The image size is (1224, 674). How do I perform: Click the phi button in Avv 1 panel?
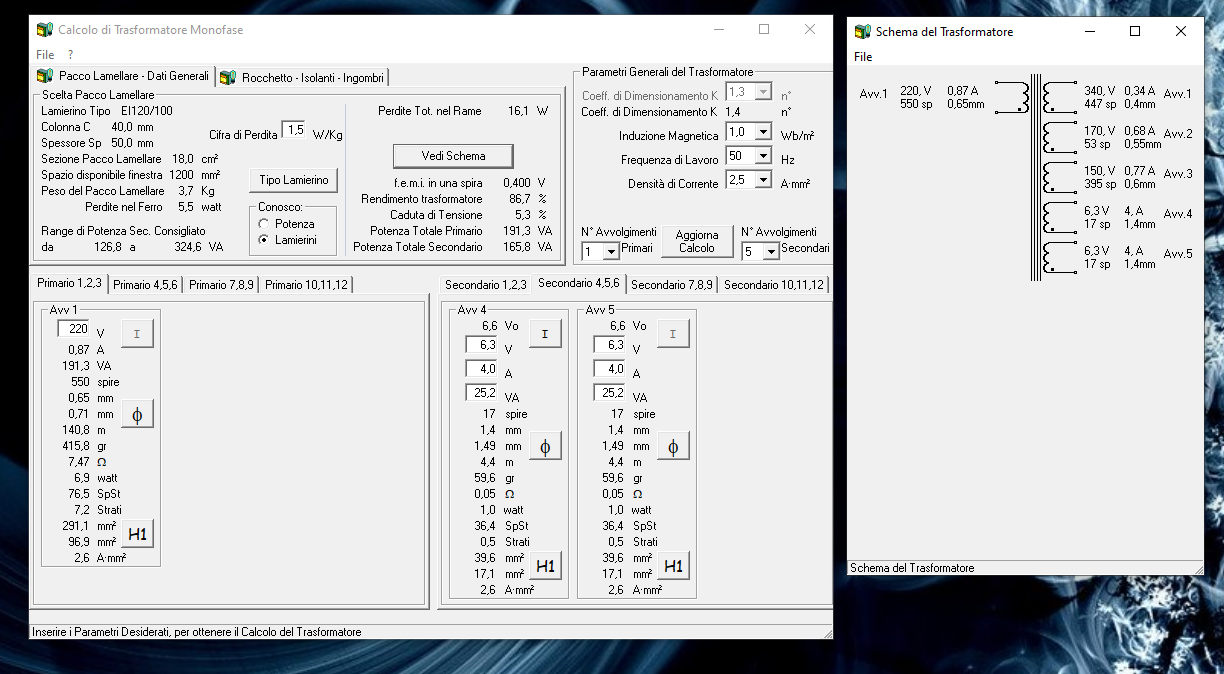coord(137,414)
